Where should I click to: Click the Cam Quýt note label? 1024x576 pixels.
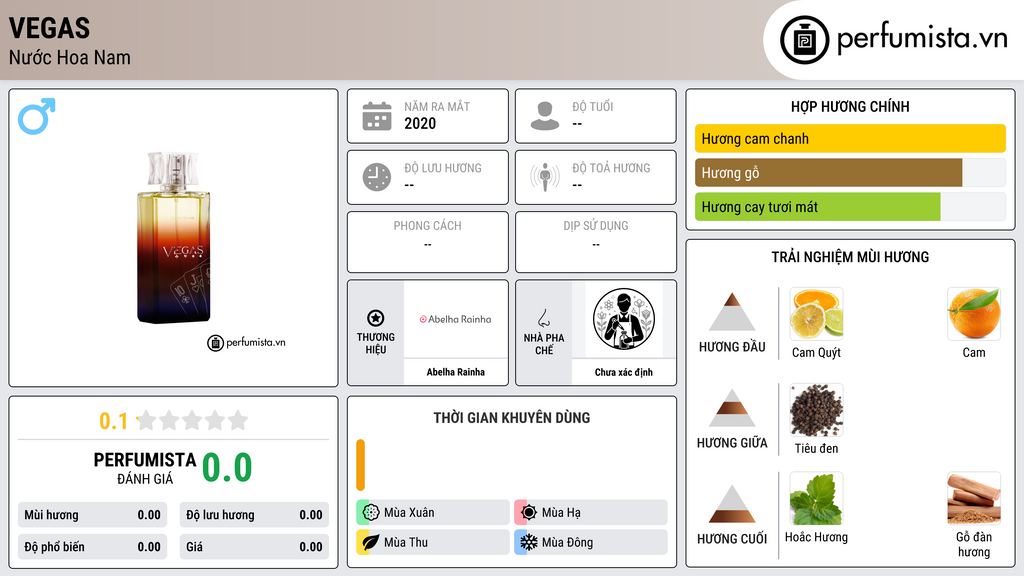[816, 353]
